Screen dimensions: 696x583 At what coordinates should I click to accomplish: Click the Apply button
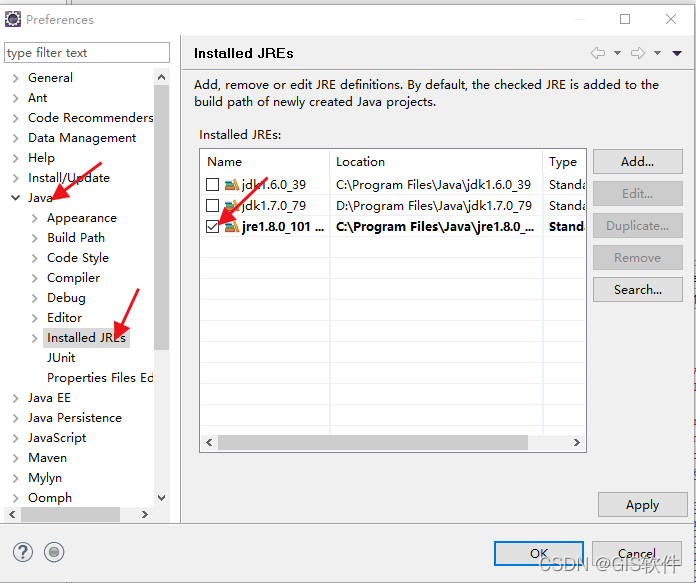click(x=642, y=505)
